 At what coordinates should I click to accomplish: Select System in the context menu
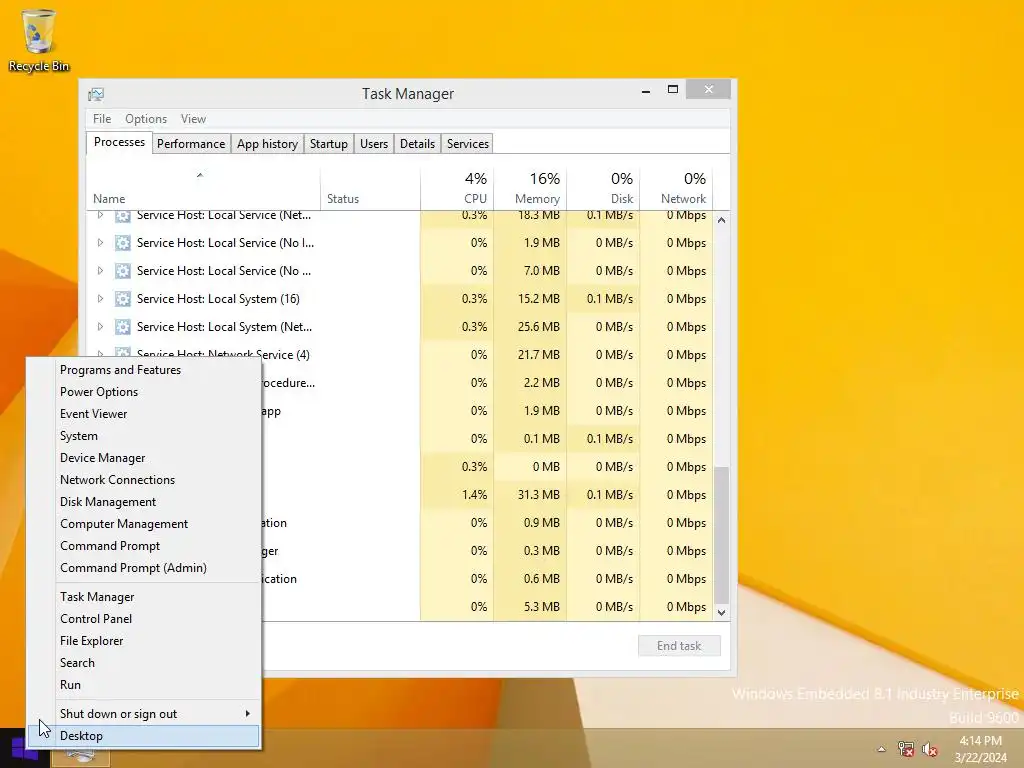click(x=144, y=436)
